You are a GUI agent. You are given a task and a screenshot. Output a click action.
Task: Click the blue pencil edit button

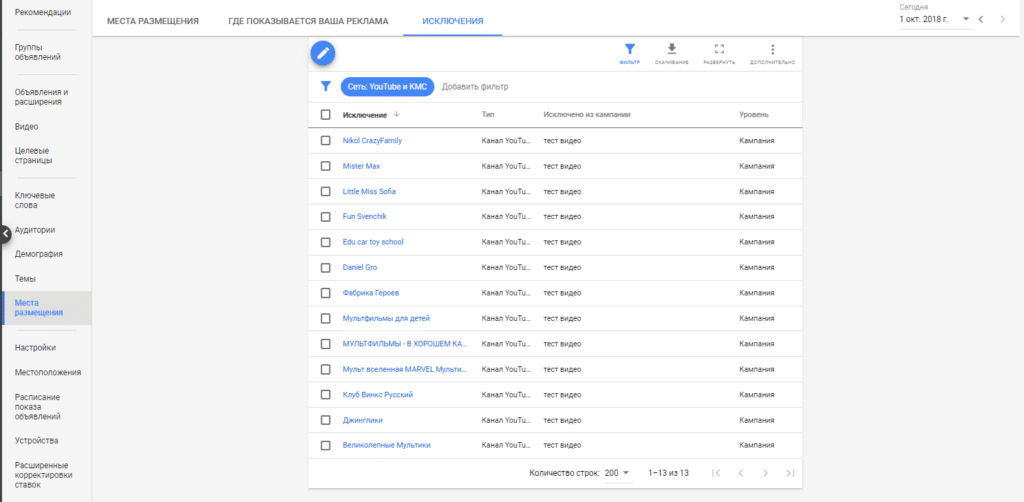pyautogui.click(x=322, y=53)
